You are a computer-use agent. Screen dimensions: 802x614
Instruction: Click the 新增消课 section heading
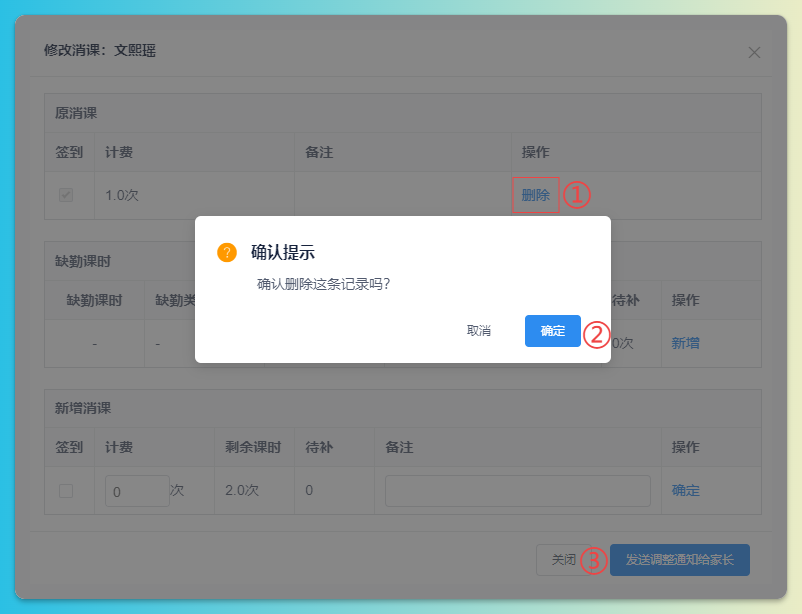[83, 408]
